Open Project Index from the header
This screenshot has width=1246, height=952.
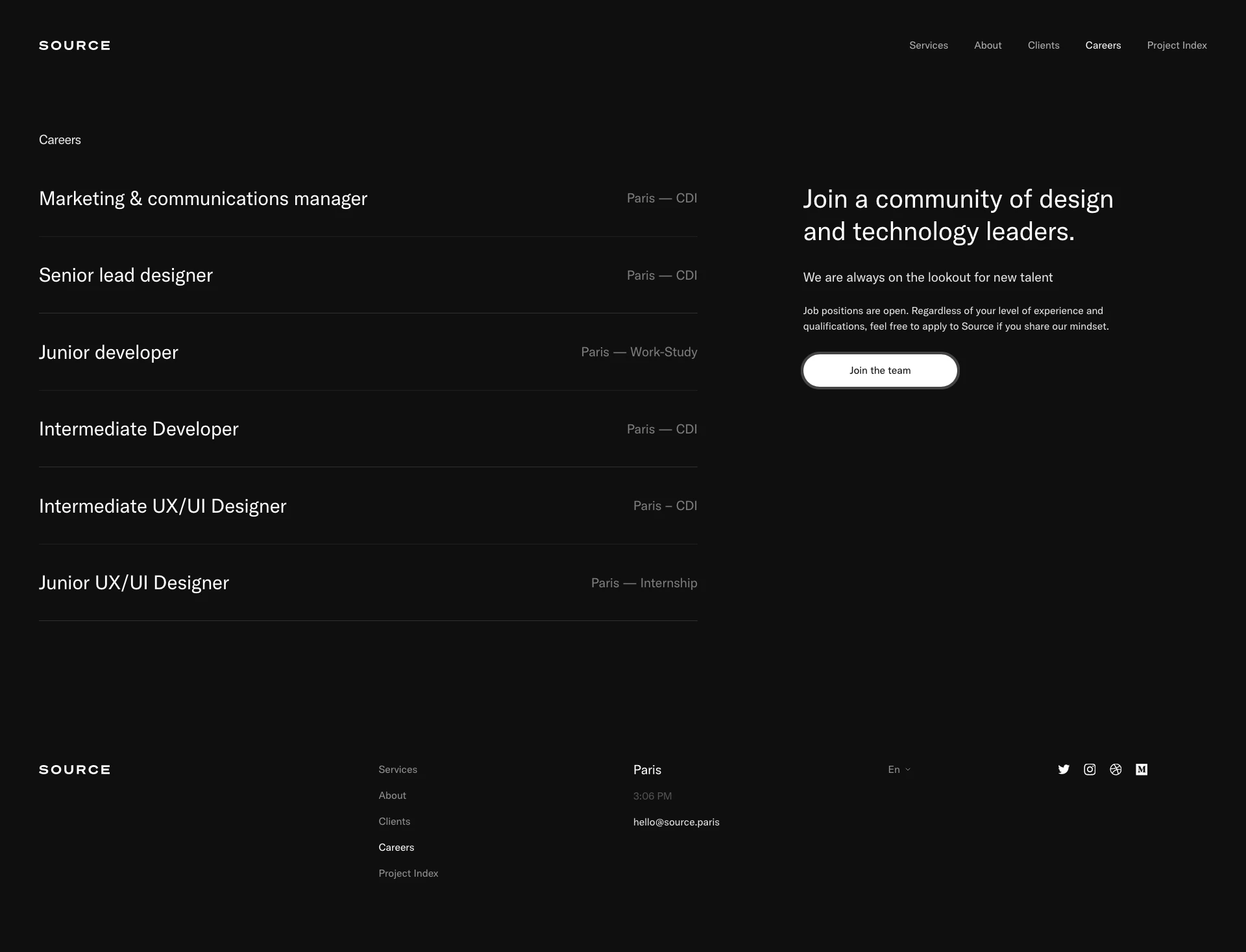(1177, 45)
